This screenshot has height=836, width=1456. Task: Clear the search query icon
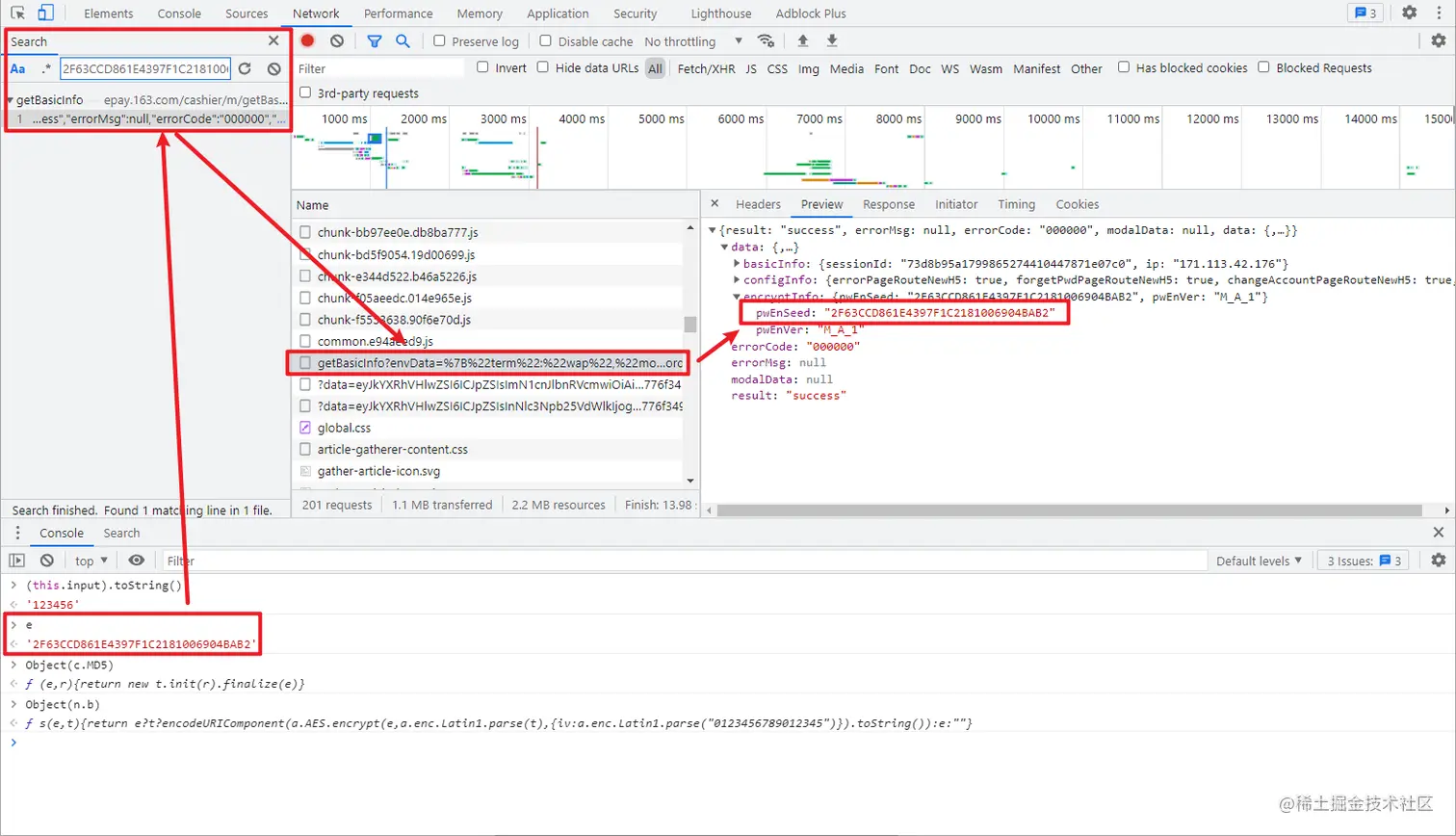click(274, 68)
